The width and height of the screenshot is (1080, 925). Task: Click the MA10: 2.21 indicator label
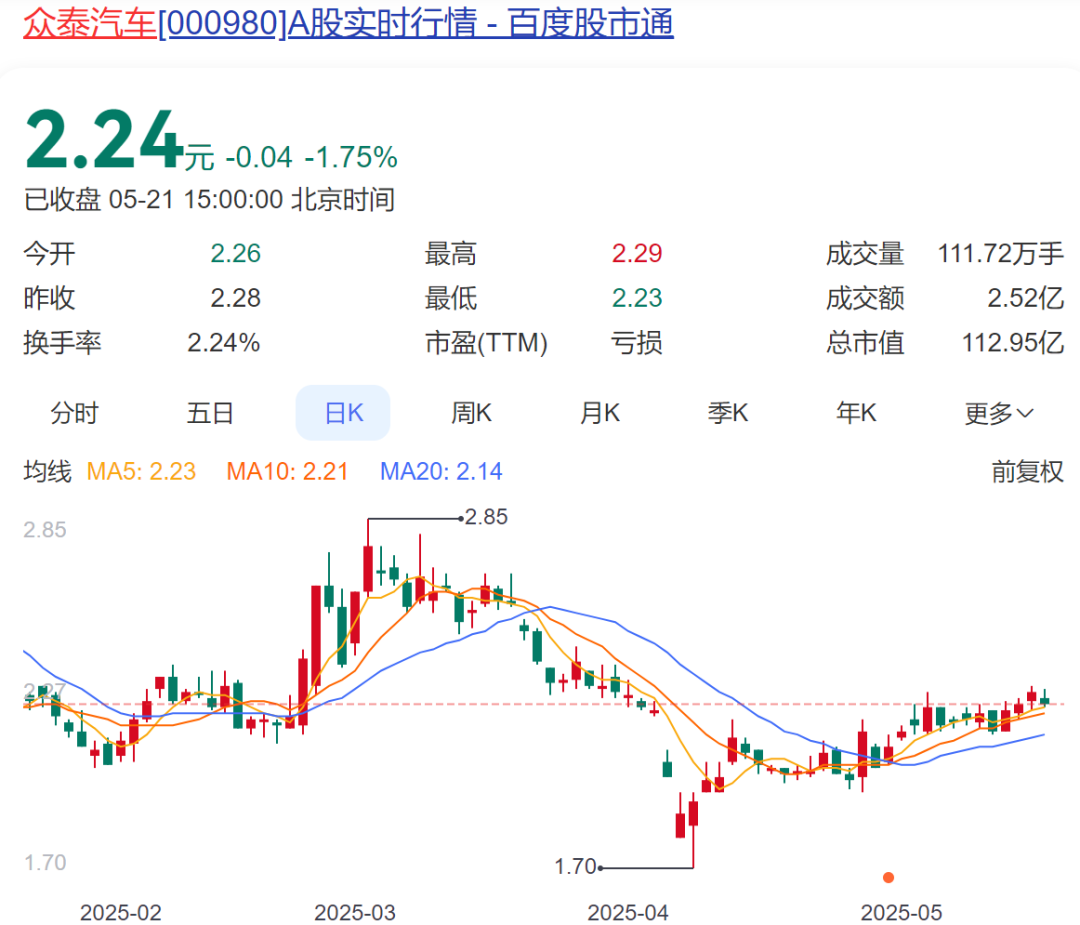point(287,472)
